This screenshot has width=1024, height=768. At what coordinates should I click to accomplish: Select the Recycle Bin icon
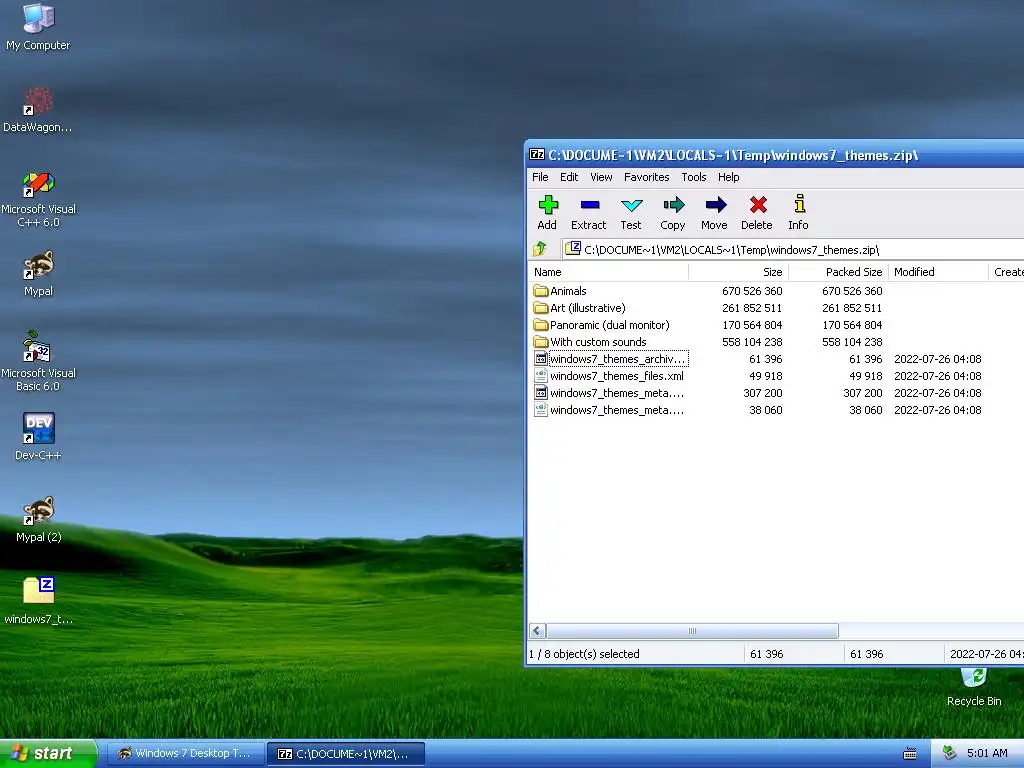974,687
